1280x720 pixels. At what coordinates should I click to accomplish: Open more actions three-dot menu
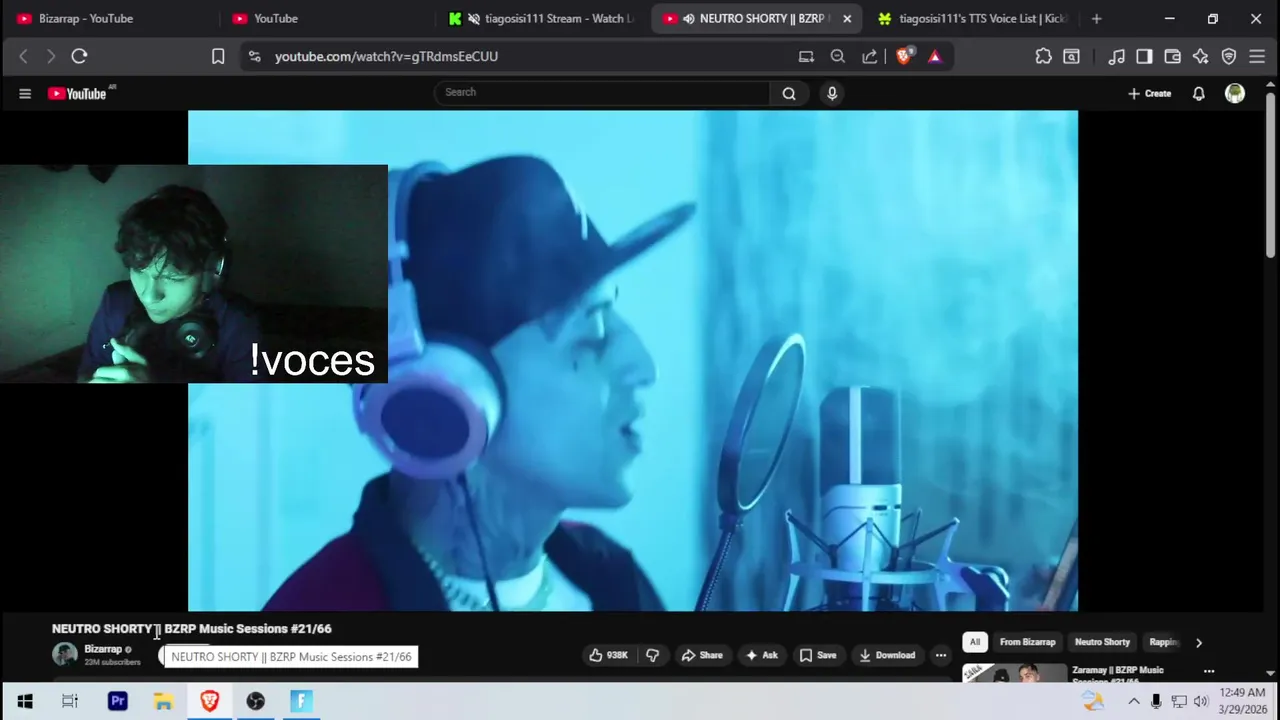click(941, 655)
